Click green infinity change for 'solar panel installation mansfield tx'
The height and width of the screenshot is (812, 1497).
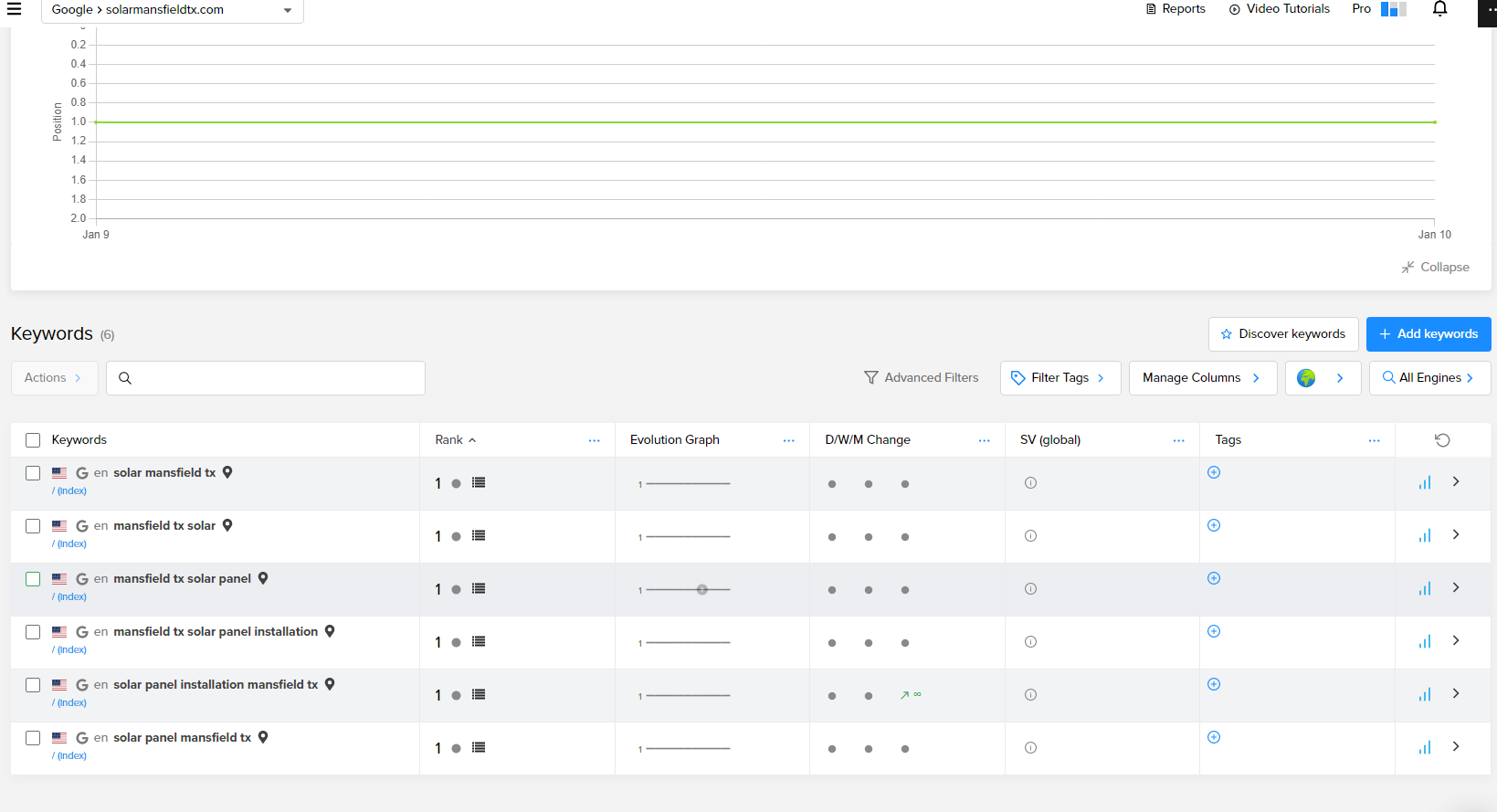click(x=911, y=695)
